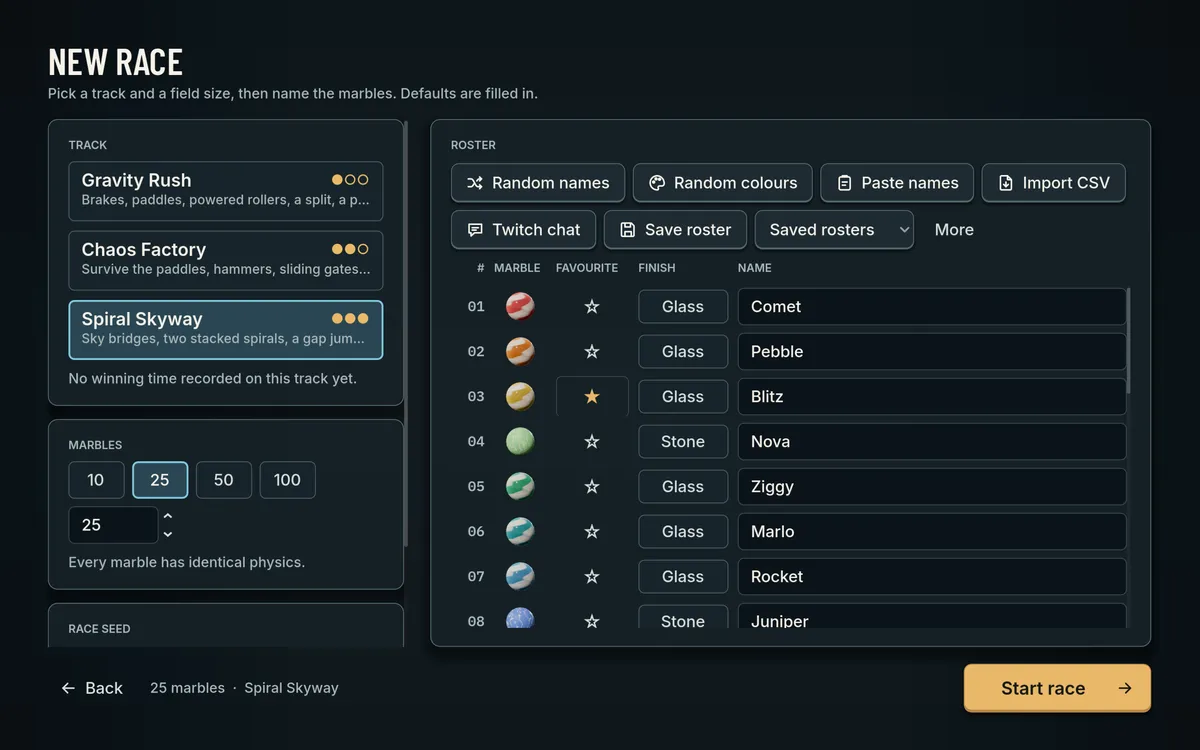
Task: Open Paste names clipboard option
Action: pos(897,183)
